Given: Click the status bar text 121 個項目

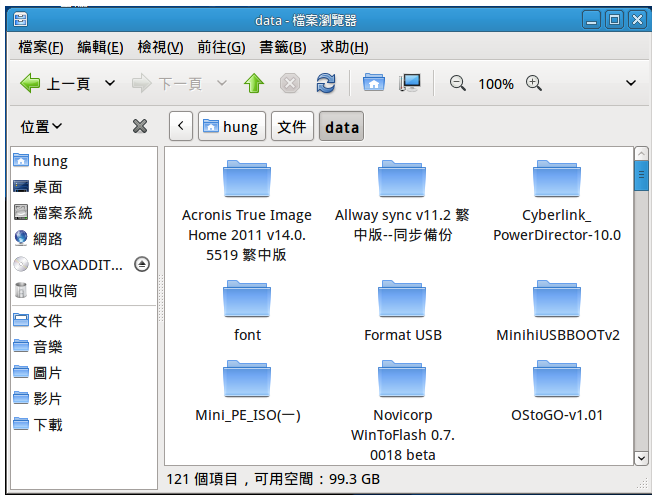Looking at the screenshot, I should click(x=202, y=479).
